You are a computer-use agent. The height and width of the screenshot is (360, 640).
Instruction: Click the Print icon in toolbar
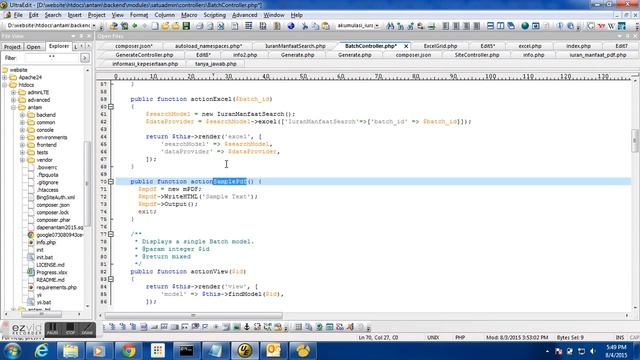pyautogui.click(x=199, y=26)
